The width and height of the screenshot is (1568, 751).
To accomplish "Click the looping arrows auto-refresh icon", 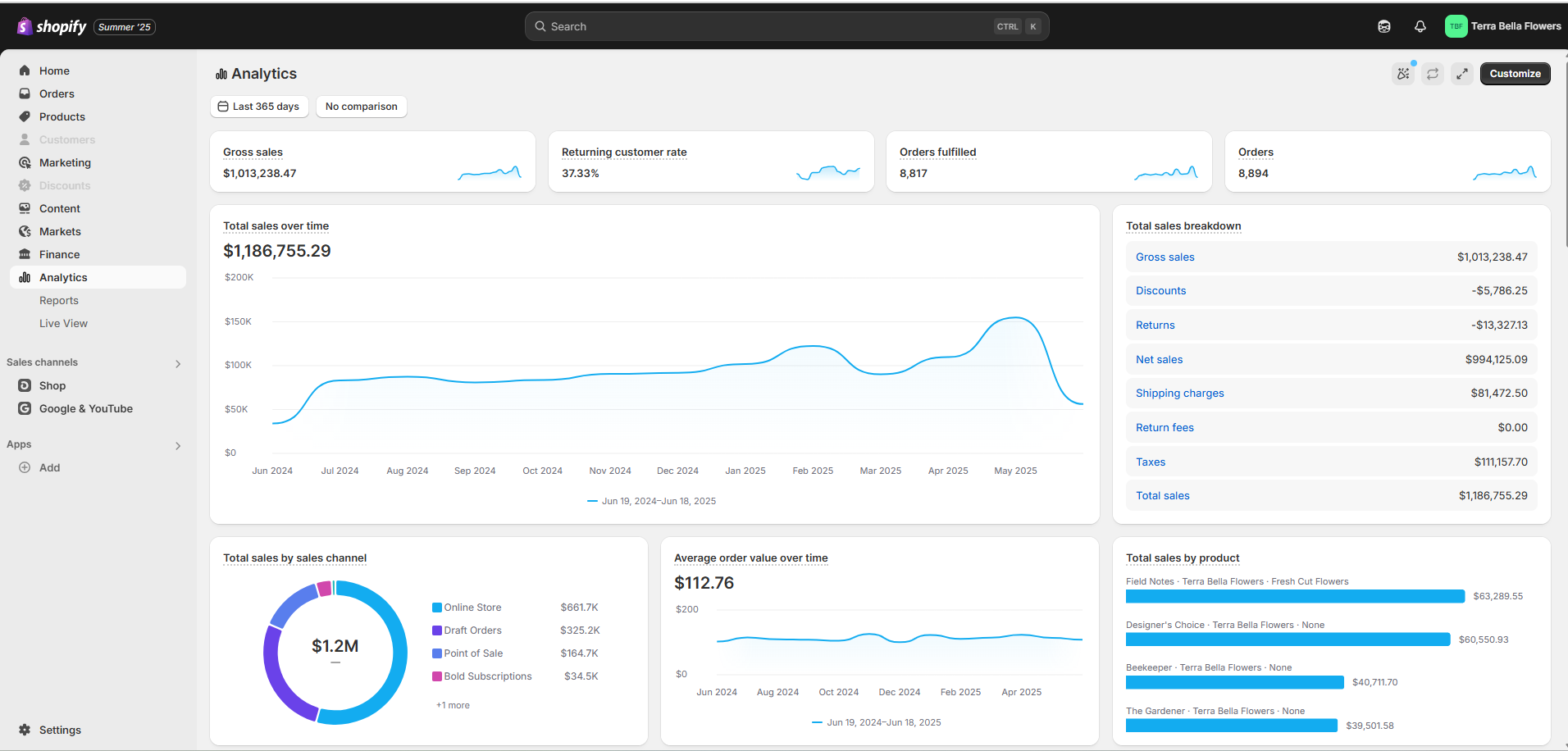I will (1433, 74).
